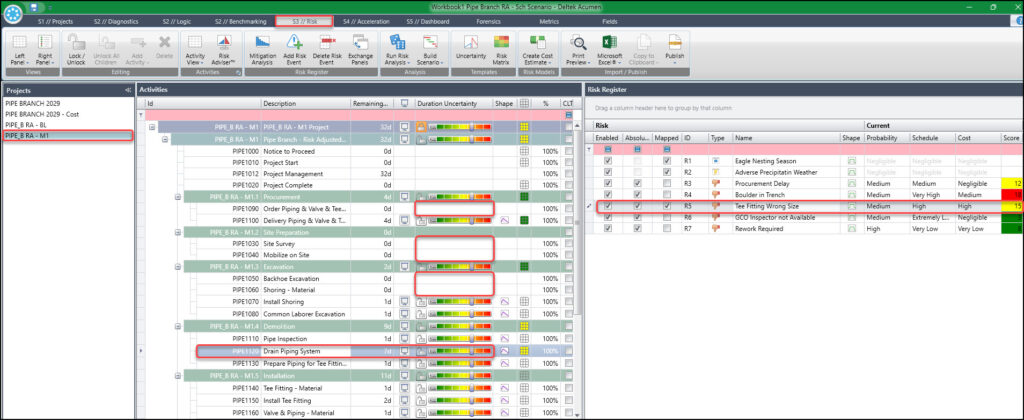Click duration uncertainty slider for Delivery Piping

click(460, 221)
